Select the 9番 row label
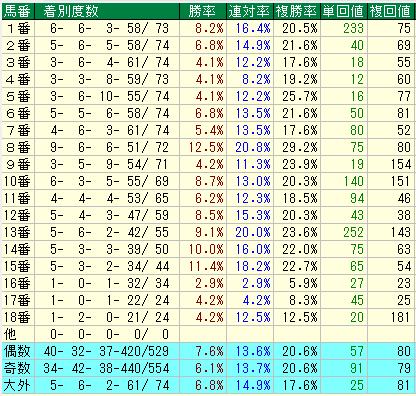The image size is (416, 396). 18,165
